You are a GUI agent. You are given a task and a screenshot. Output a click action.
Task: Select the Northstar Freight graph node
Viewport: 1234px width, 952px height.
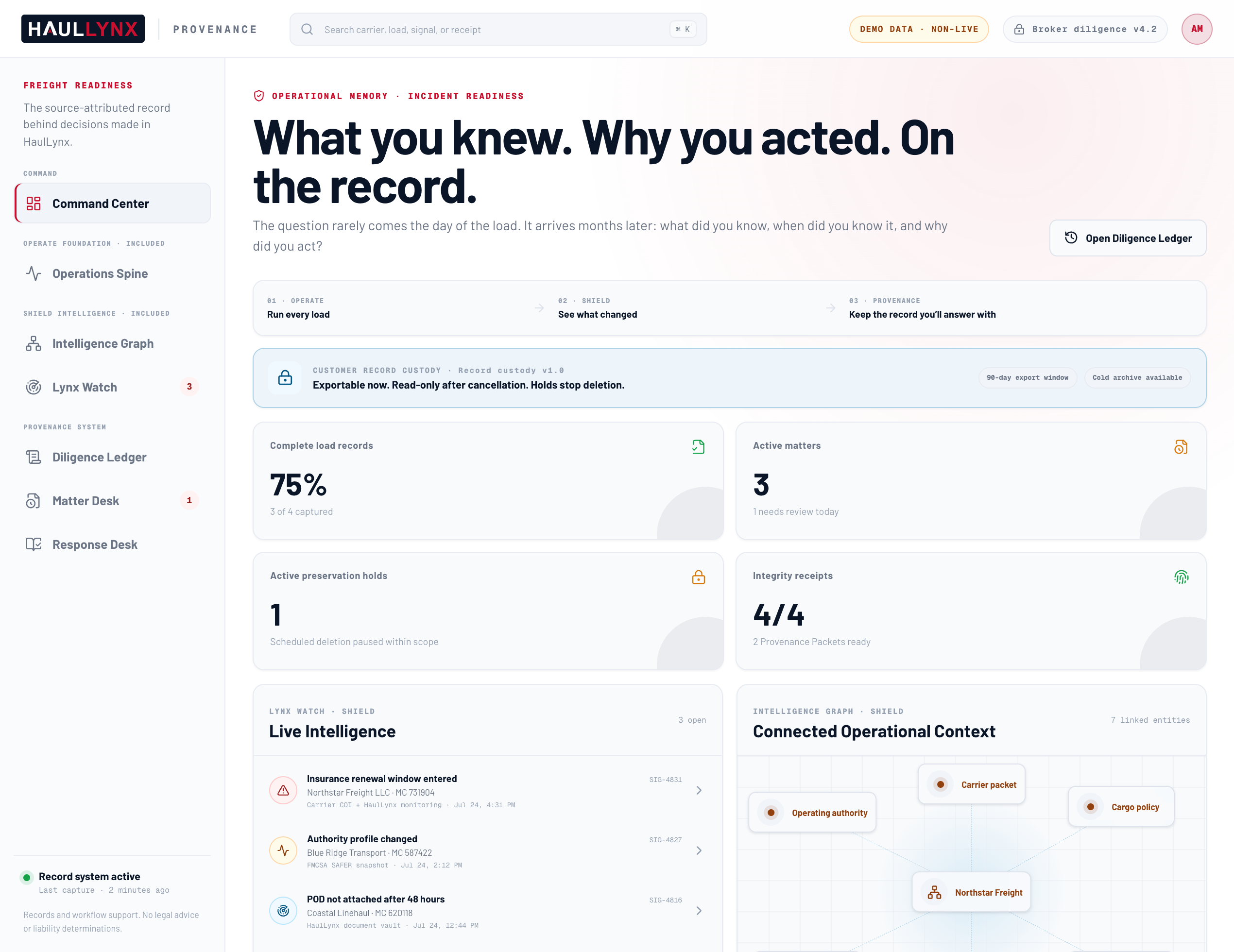[971, 892]
